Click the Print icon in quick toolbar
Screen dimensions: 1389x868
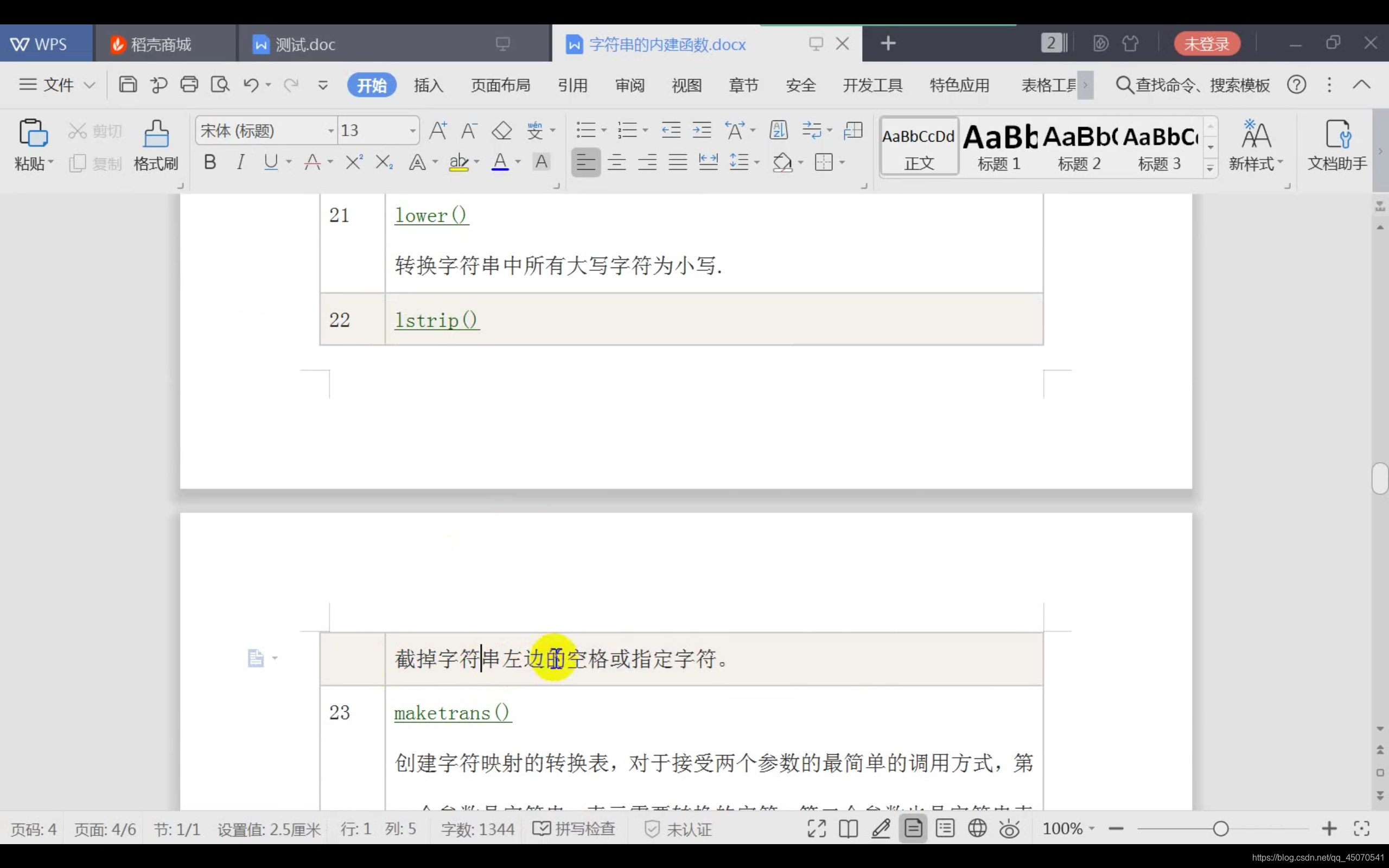point(189,85)
